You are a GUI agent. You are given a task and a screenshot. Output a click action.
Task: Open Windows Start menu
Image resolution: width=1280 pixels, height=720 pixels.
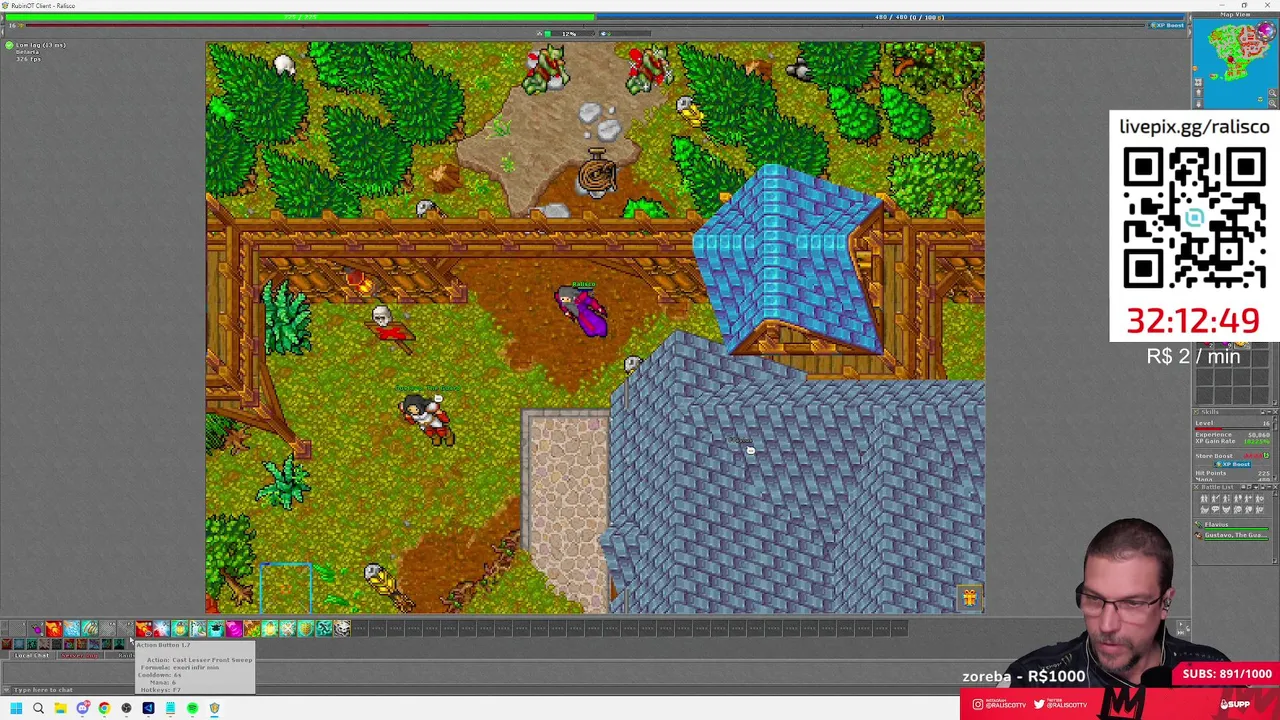16,708
